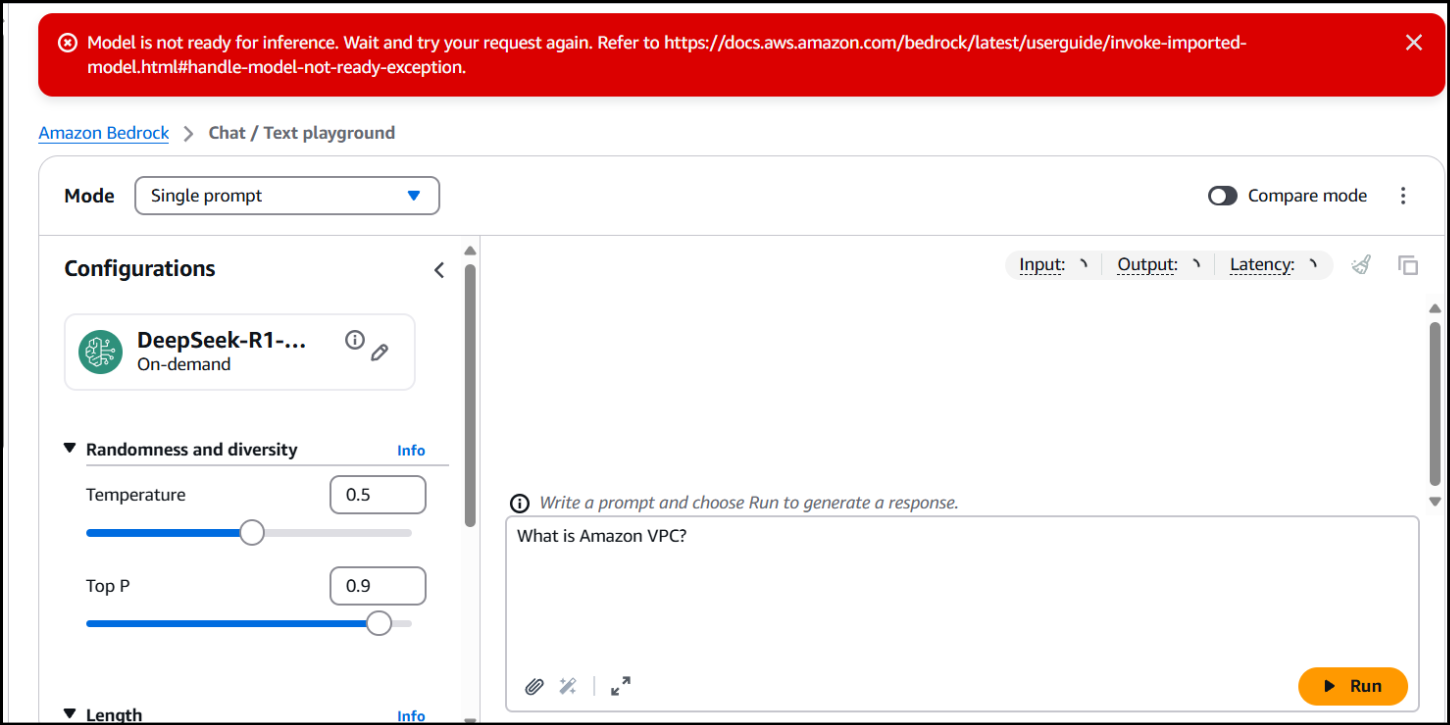
Task: Open Info link for Length section
Action: tap(411, 716)
